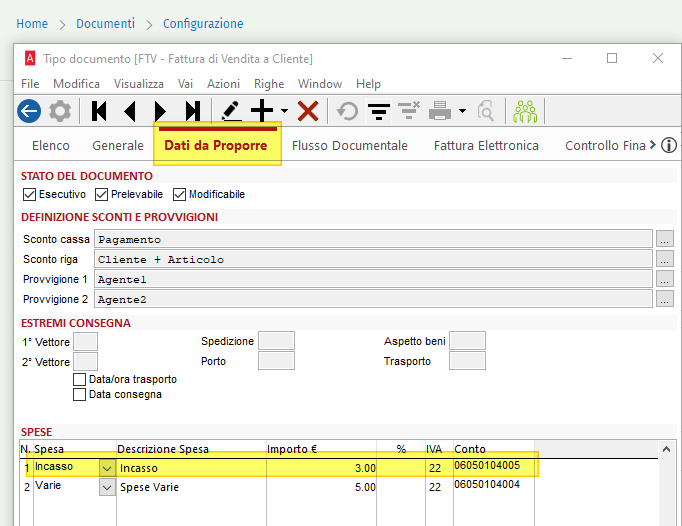Click the Configurazione breadcrumb link
Image resolution: width=682 pixels, height=526 pixels.
click(x=203, y=23)
